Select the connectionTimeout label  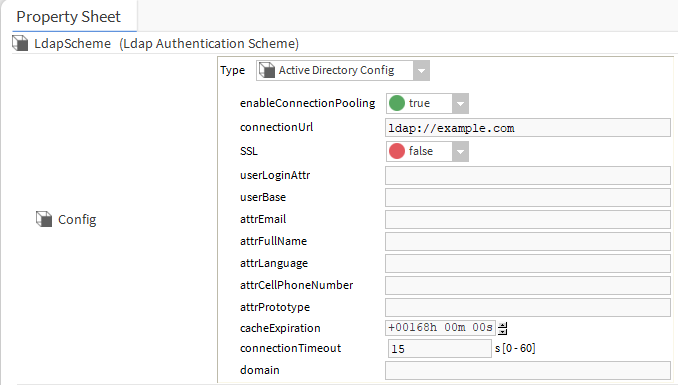tap(291, 348)
